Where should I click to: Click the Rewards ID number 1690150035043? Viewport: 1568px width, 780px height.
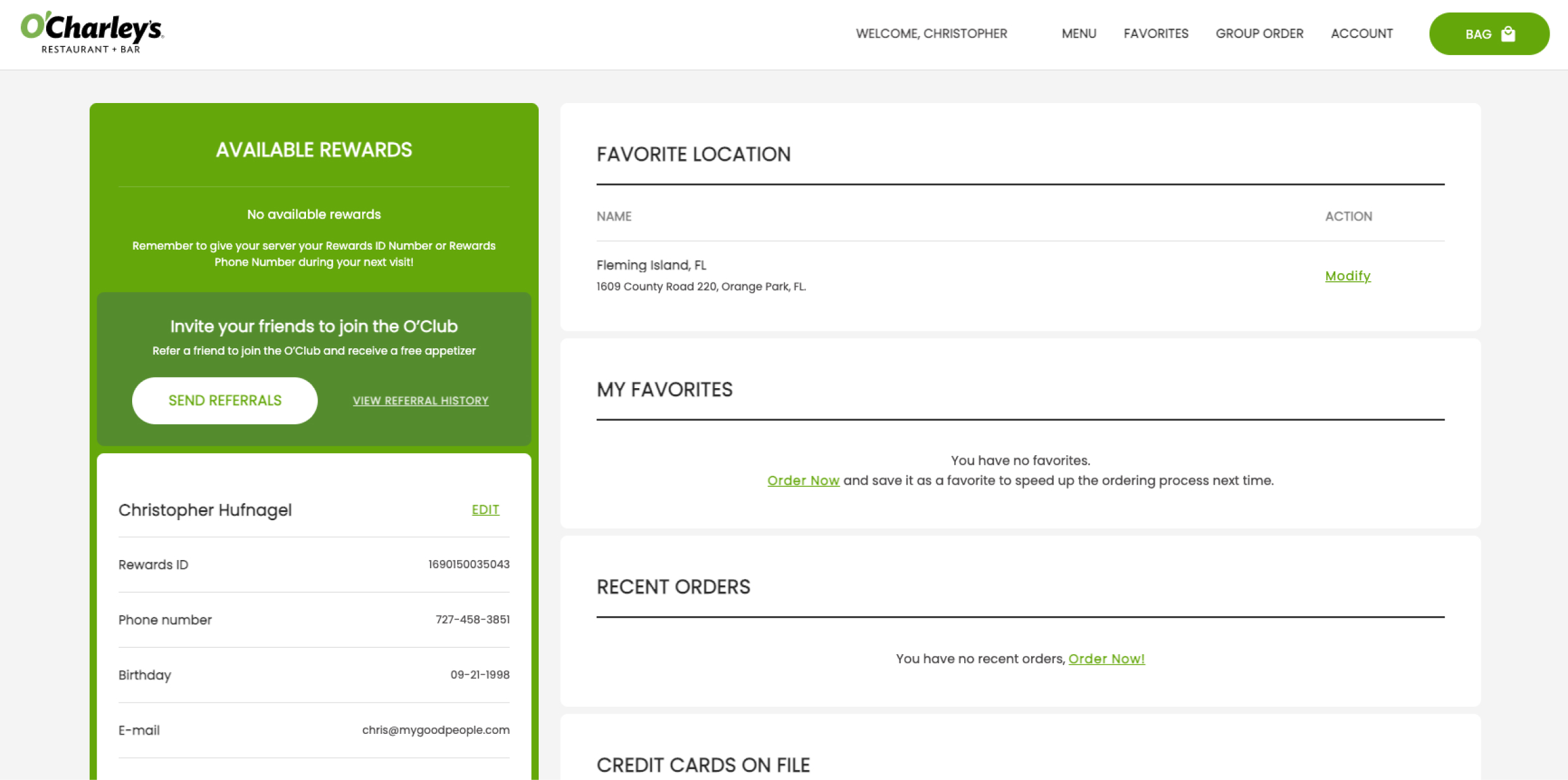[x=469, y=564]
